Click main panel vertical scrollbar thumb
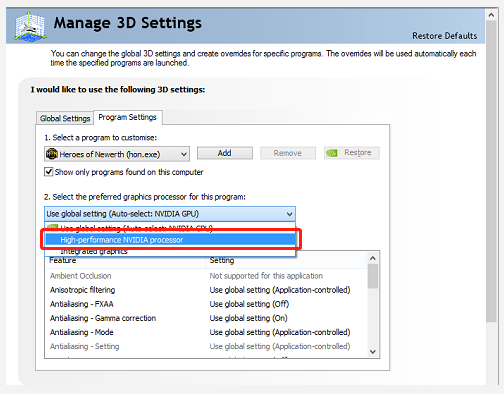The height and width of the screenshot is (394, 504). point(491,171)
